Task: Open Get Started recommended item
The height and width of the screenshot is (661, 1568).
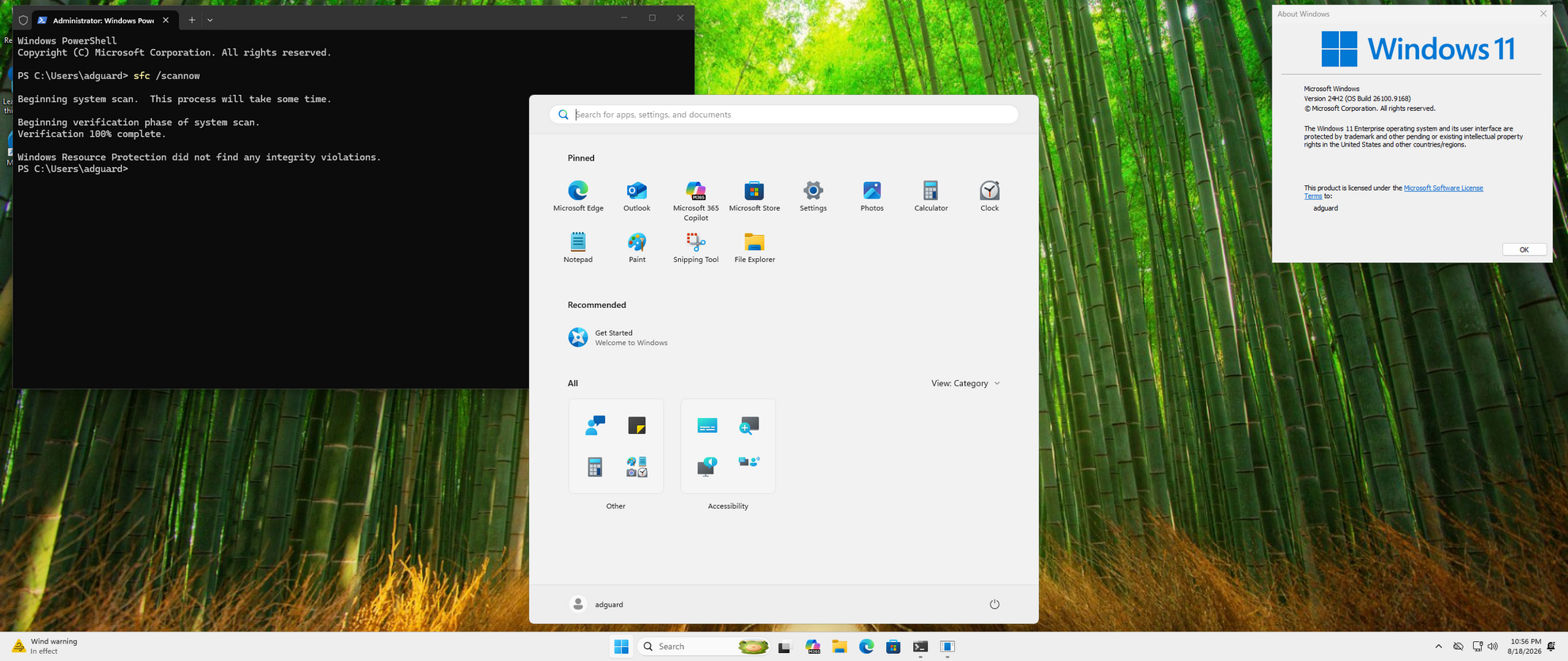Action: [618, 337]
